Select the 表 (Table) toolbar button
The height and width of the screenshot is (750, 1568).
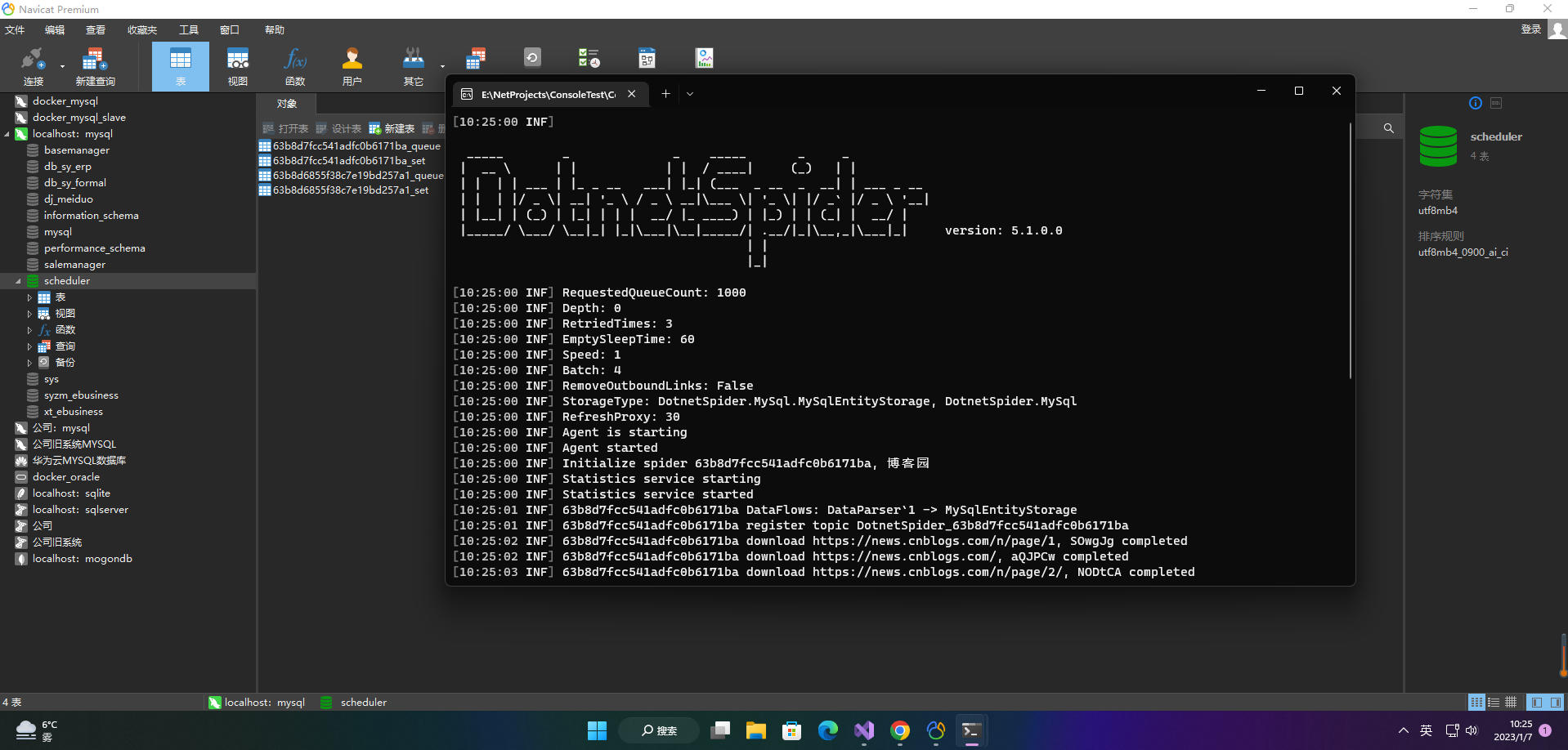click(x=181, y=66)
